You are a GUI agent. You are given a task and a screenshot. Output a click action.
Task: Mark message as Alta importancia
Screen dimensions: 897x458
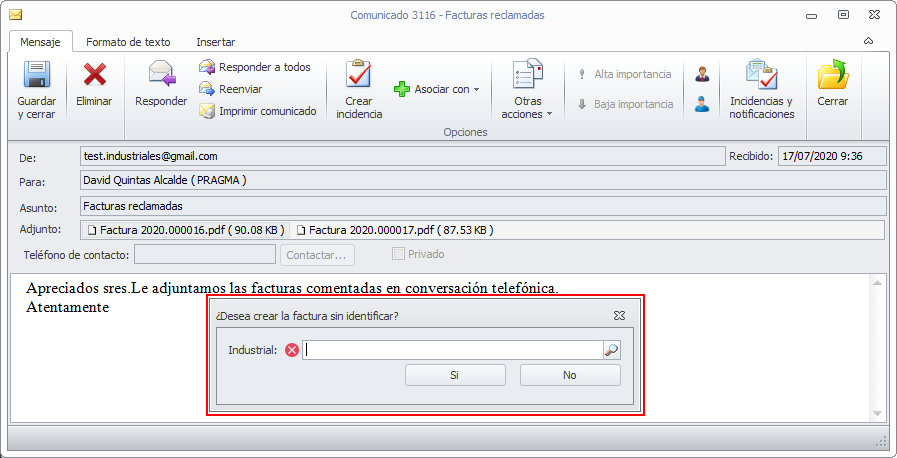click(625, 74)
